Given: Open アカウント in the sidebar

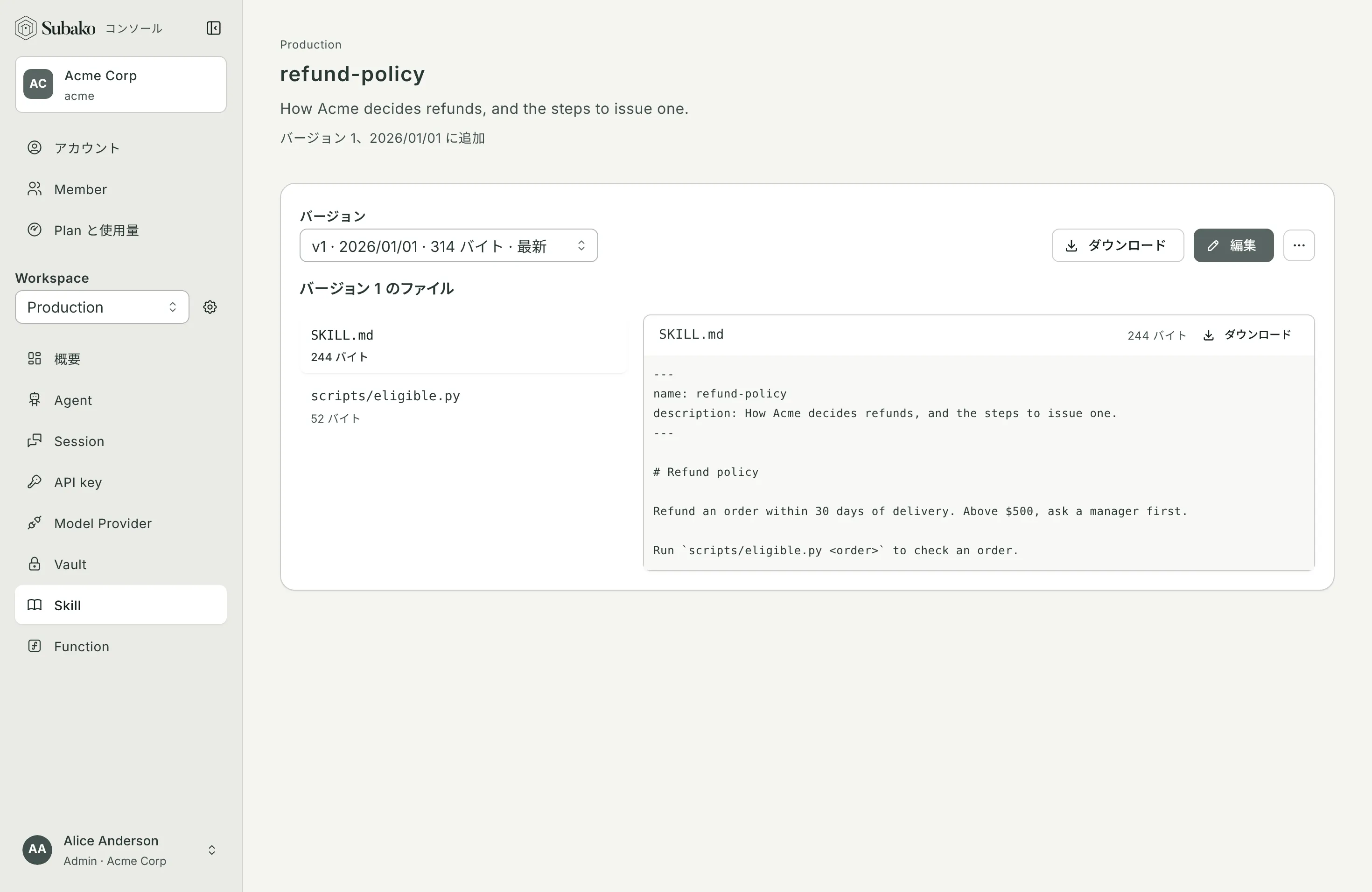Looking at the screenshot, I should tap(120, 148).
